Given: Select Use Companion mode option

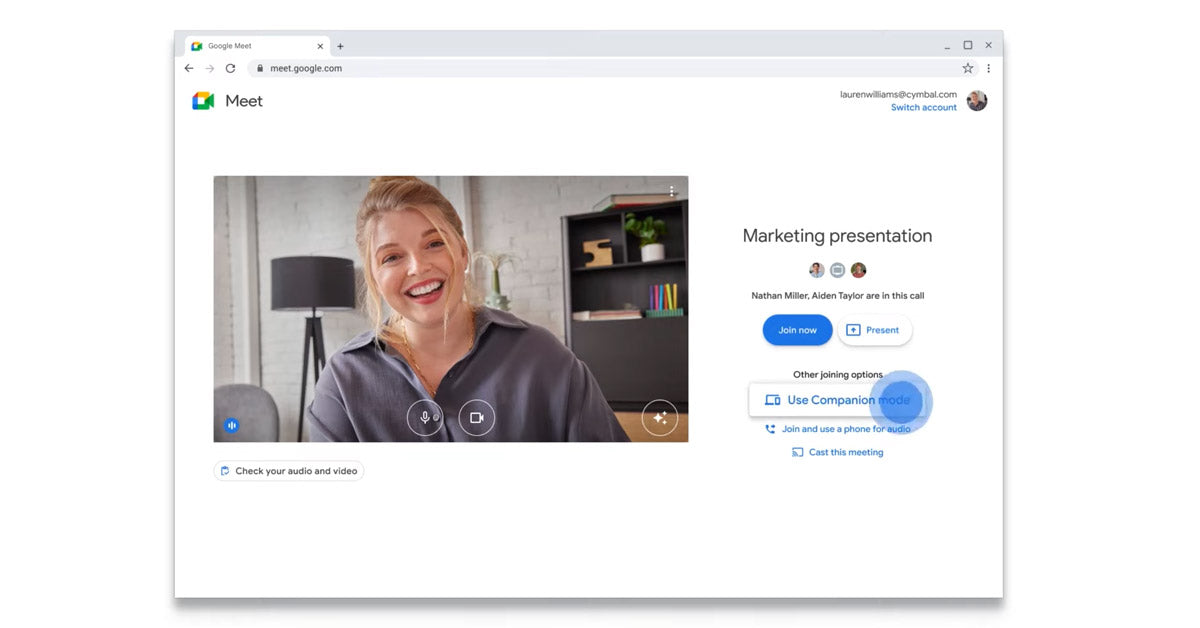Looking at the screenshot, I should point(837,400).
